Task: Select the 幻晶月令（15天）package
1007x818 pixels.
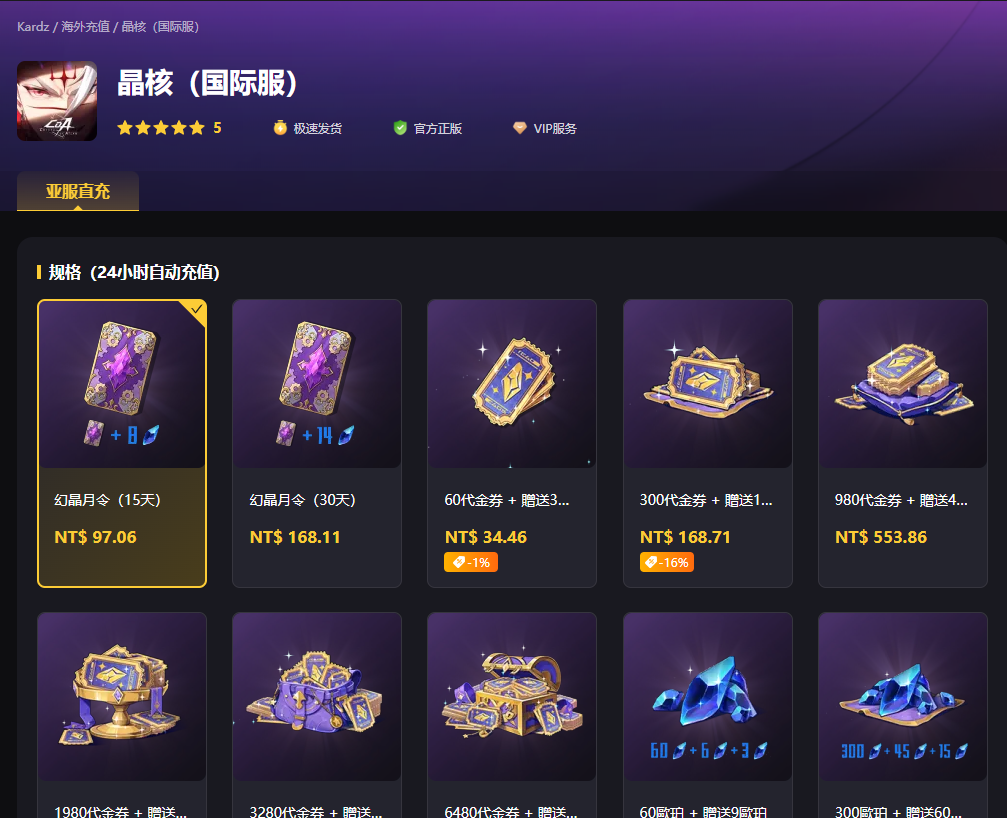Action: pyautogui.click(x=122, y=443)
